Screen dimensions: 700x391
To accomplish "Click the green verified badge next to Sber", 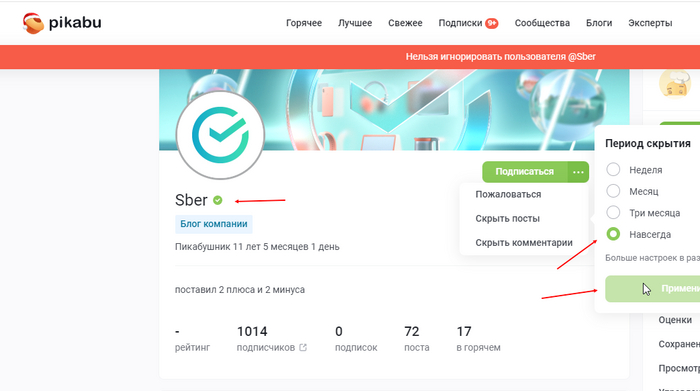I will coord(217,200).
